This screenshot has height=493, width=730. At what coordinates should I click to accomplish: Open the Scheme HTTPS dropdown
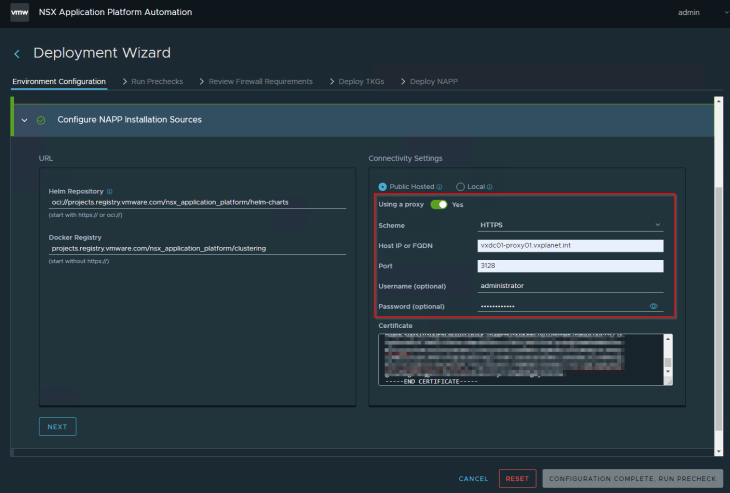coord(570,225)
